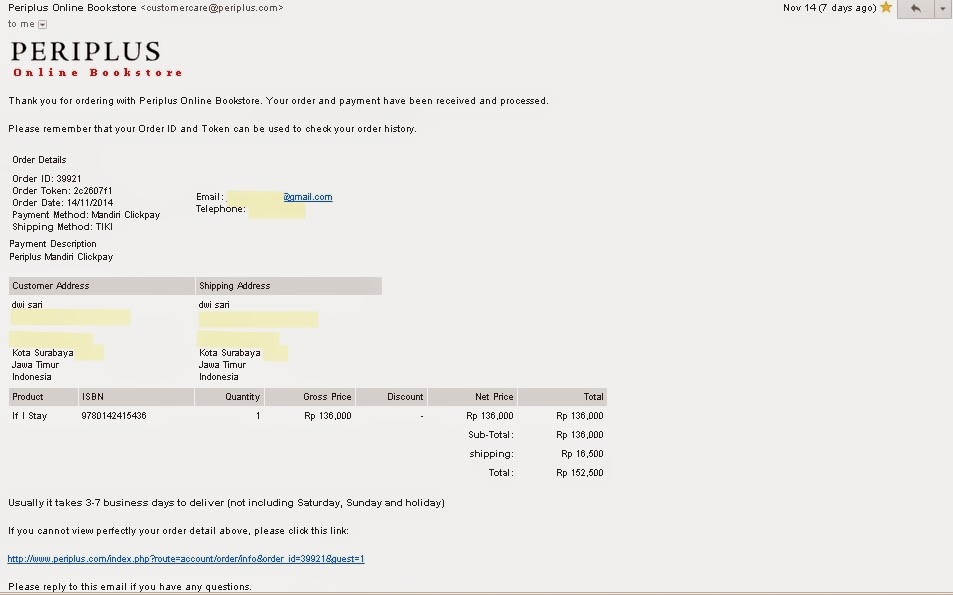Open the more options dropdown beside Reply

943,8
